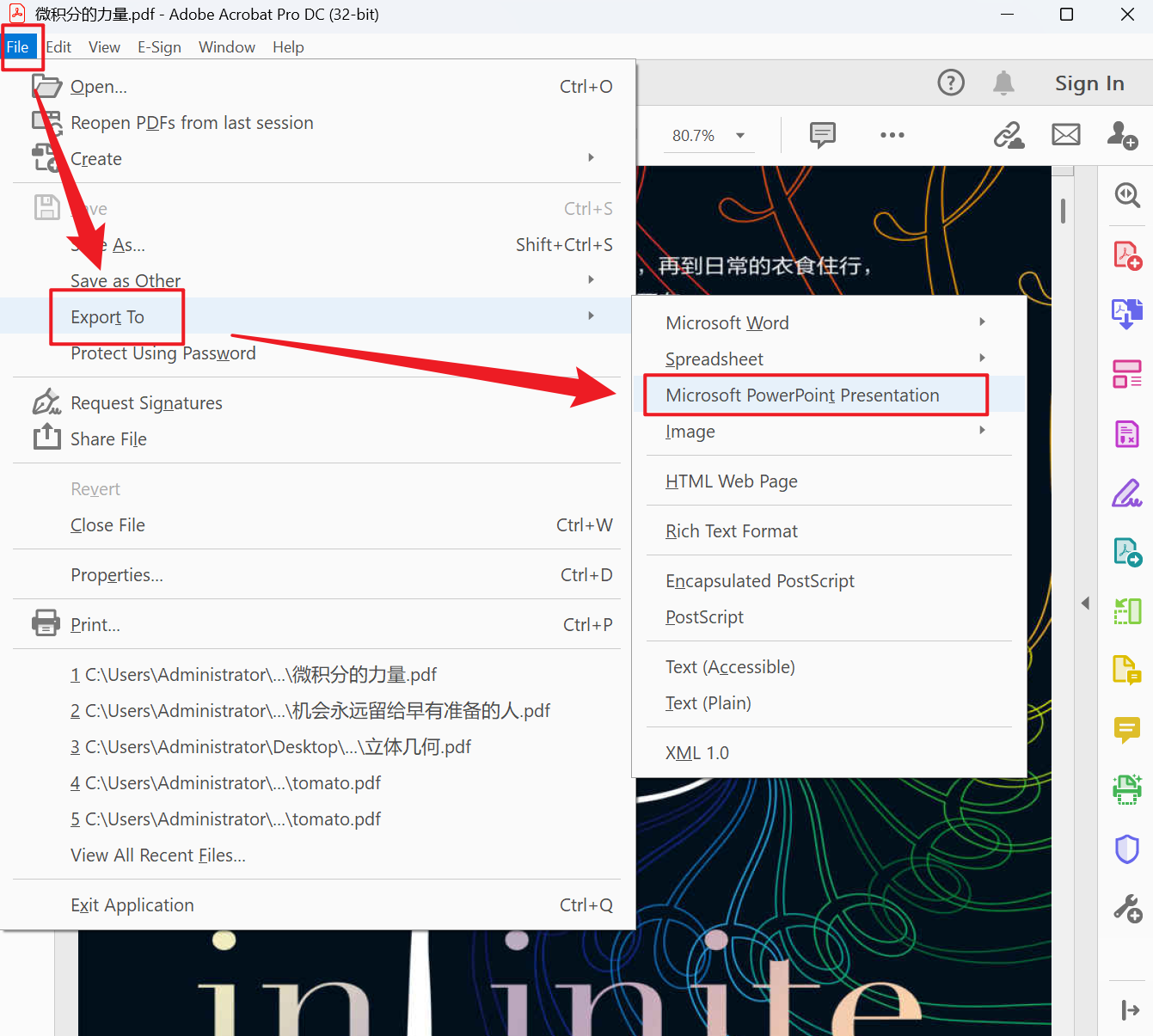Viewport: 1153px width, 1036px height.
Task: Select the Protect shield tool
Action: [1126, 849]
